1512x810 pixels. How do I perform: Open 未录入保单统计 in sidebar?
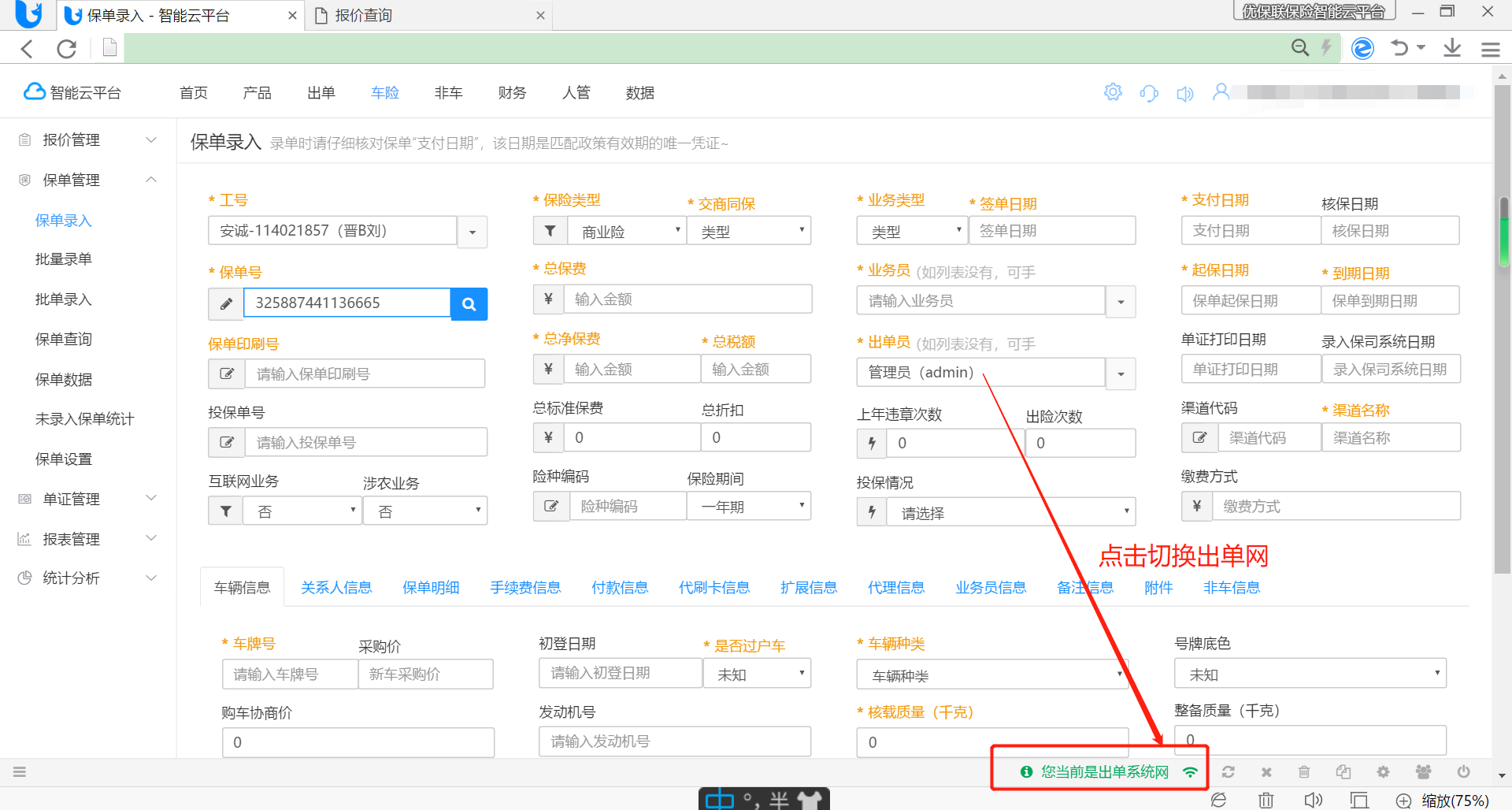[84, 419]
